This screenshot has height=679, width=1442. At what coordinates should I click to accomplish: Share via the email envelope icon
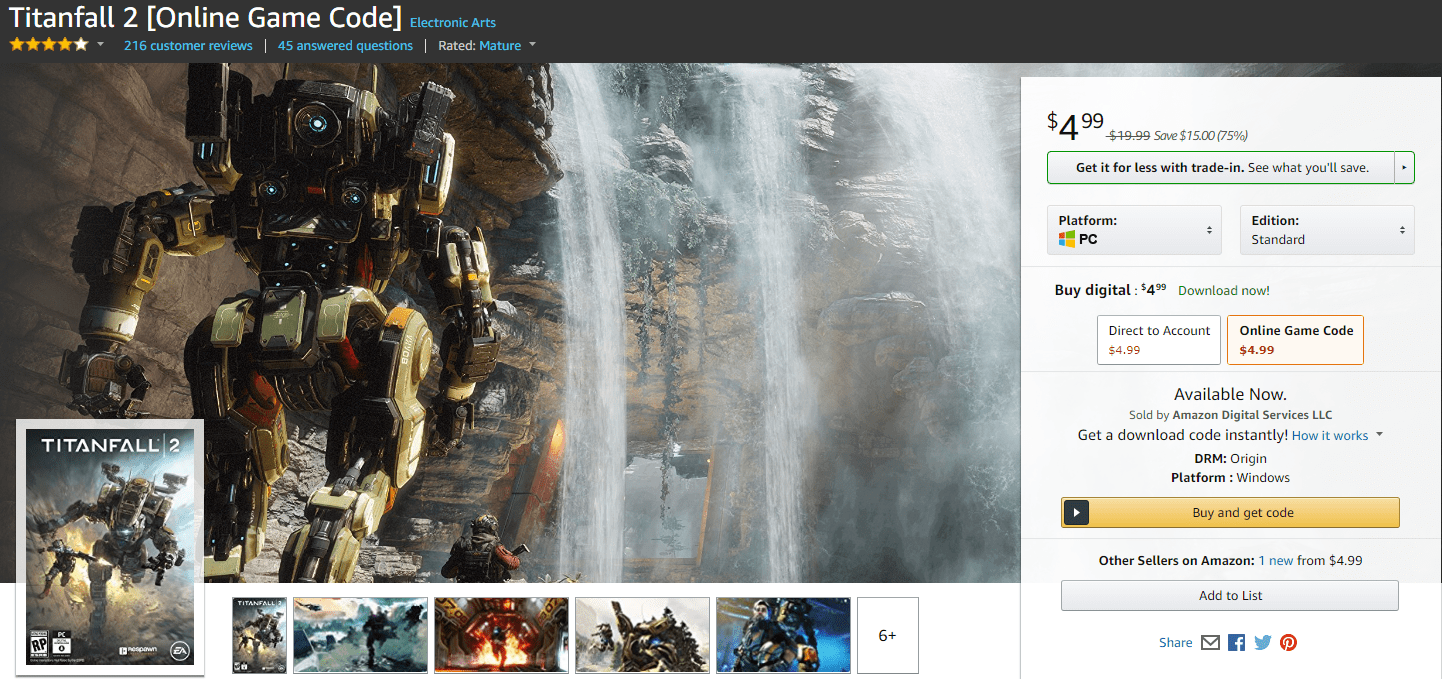[1210, 643]
